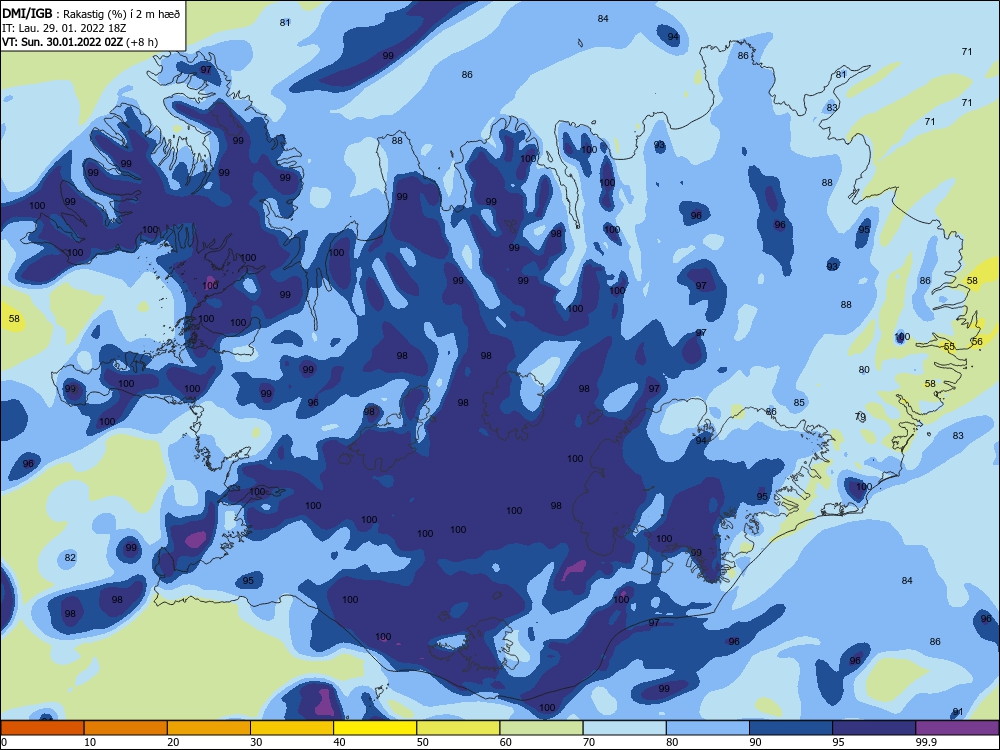Click the '55' humidity value on the map
Viewport: 1000px width, 750px height.
coord(950,346)
